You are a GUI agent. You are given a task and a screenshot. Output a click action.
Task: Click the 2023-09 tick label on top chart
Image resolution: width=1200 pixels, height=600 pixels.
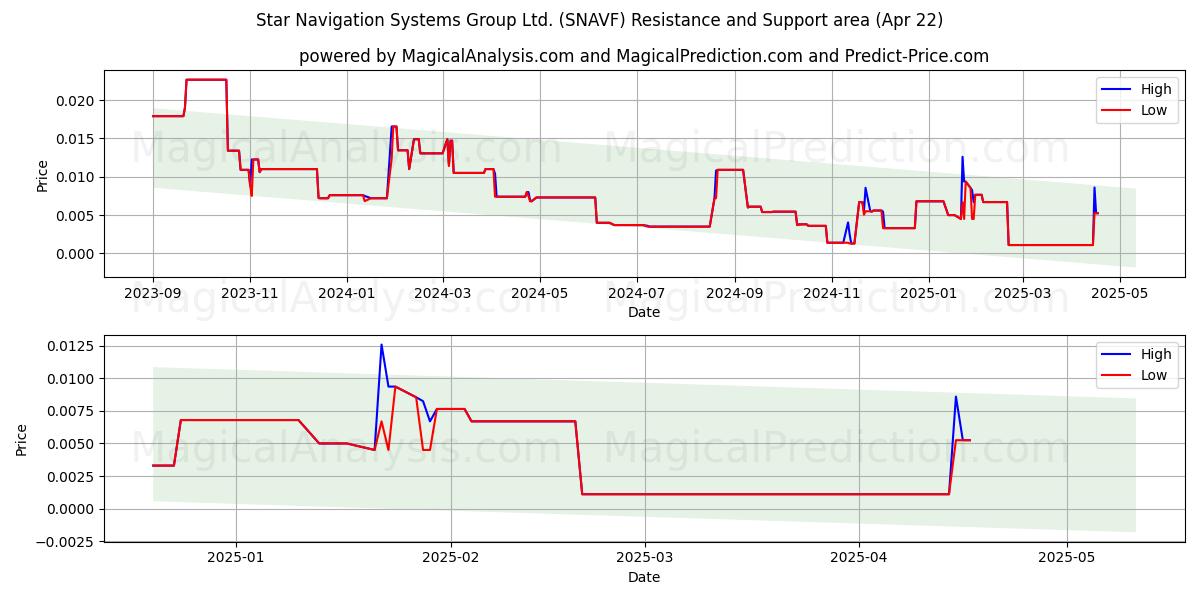coord(153,294)
